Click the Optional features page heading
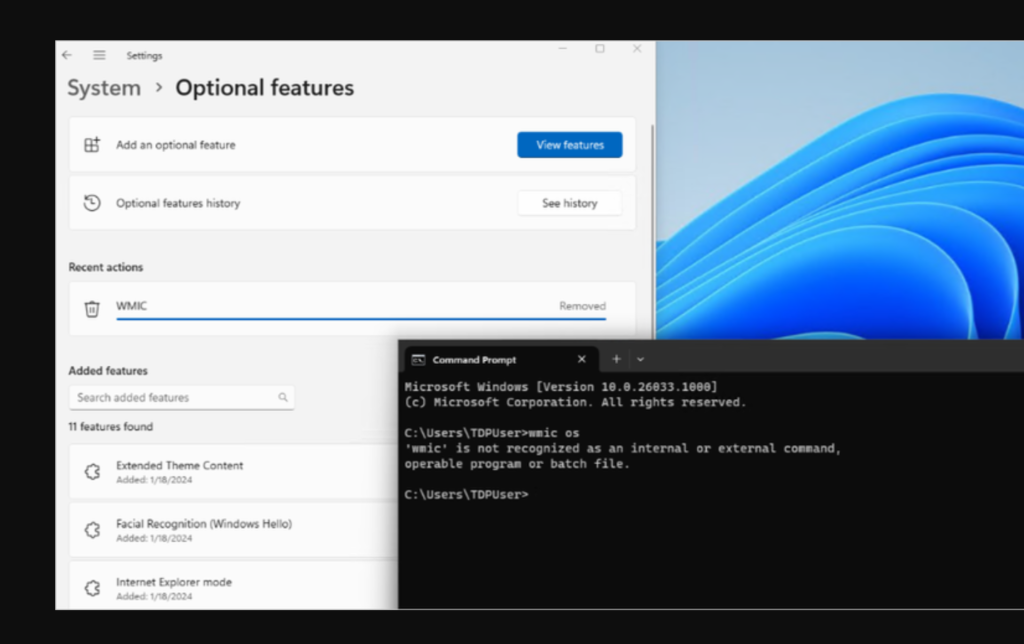 pyautogui.click(x=264, y=88)
